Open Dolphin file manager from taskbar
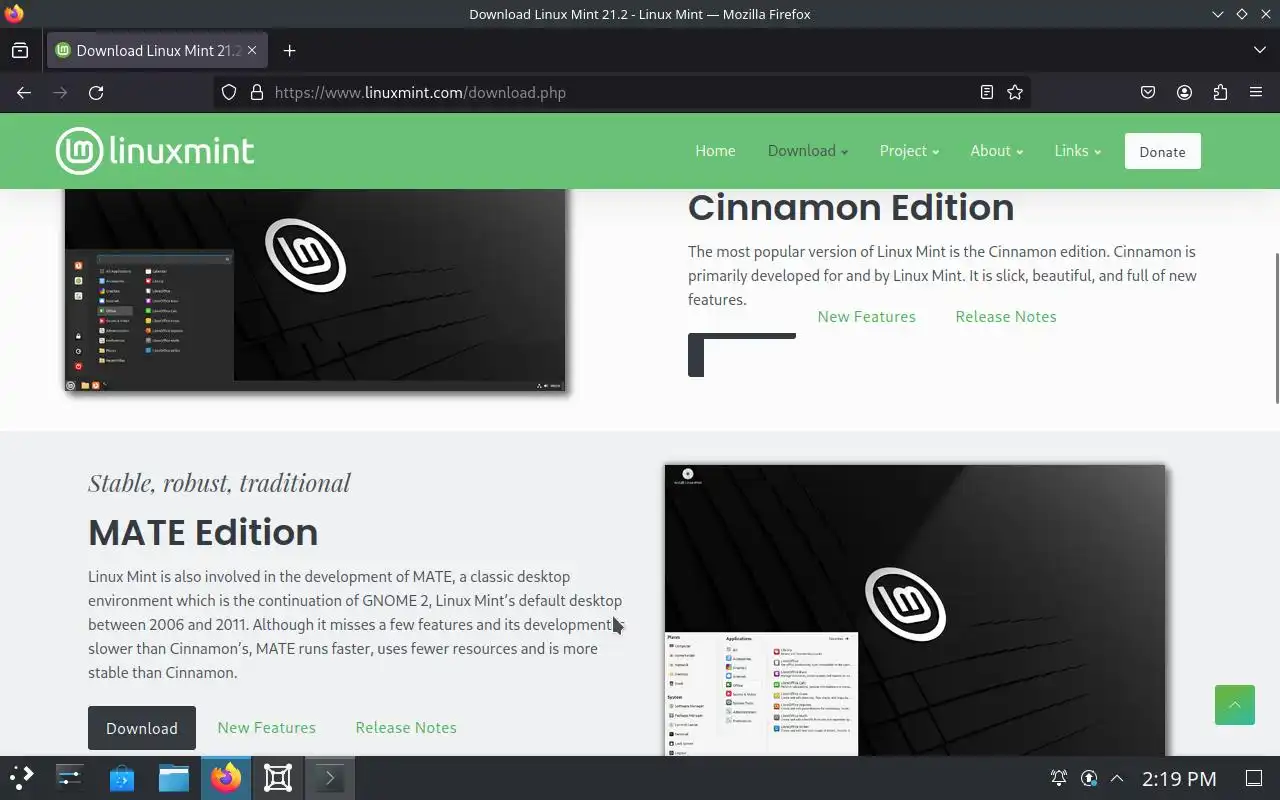Screen dimensions: 1280x800 [174, 778]
